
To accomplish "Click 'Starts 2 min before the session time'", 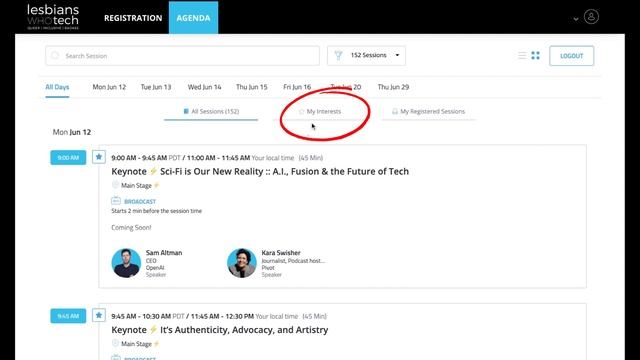I will pos(157,211).
